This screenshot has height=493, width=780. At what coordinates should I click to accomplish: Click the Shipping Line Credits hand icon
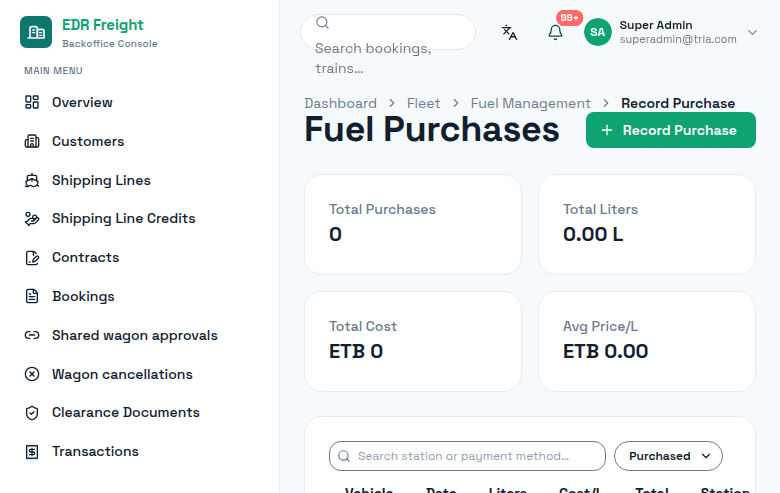(32, 218)
